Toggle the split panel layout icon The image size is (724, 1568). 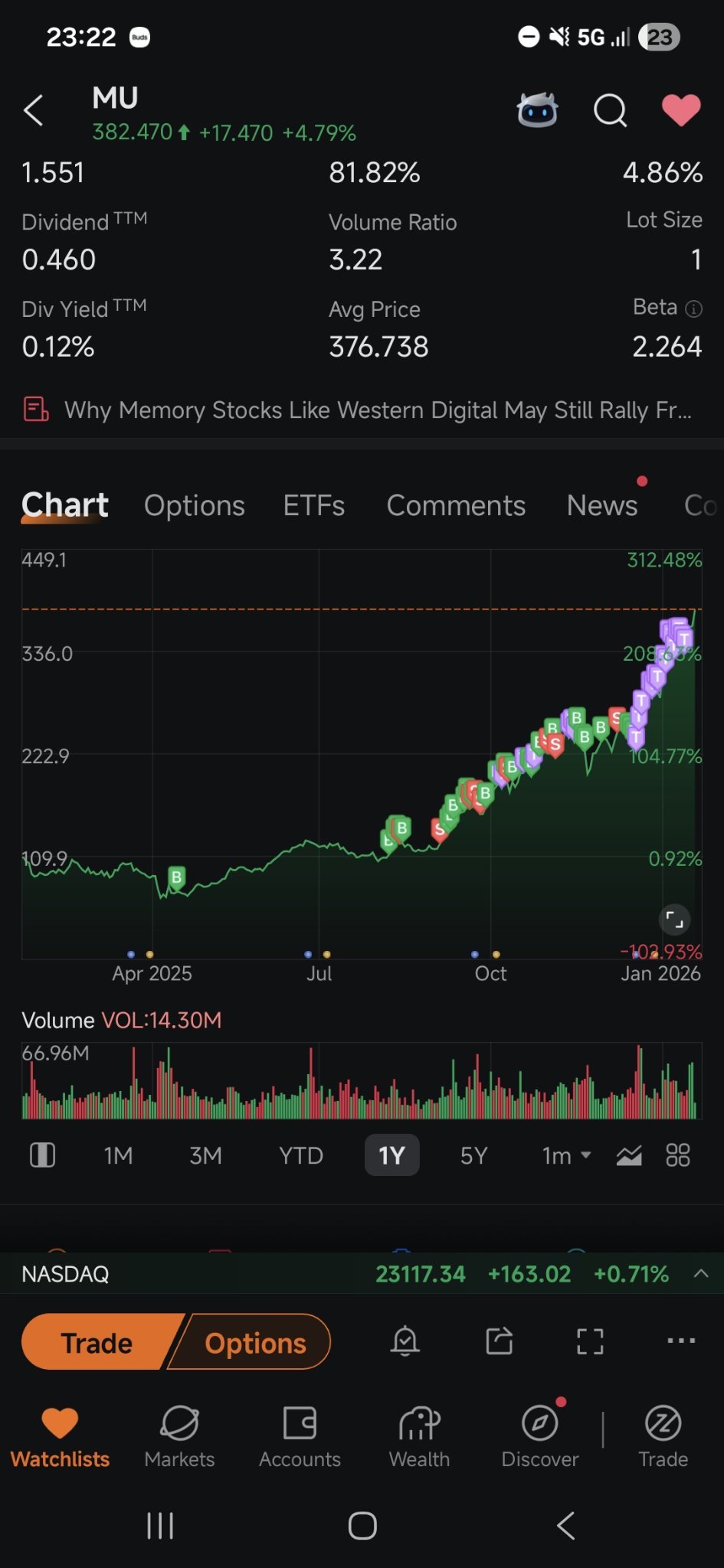[42, 1155]
